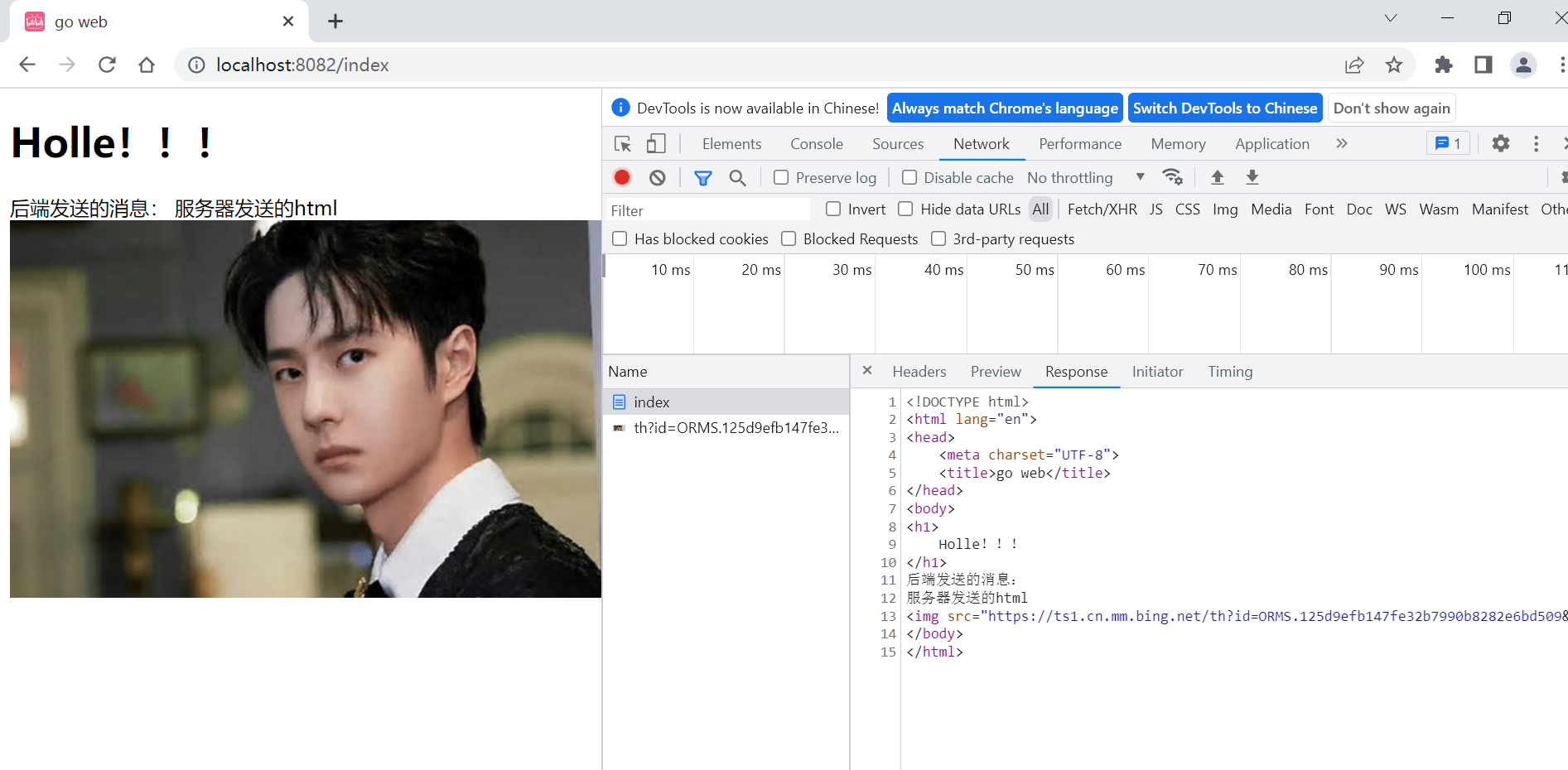This screenshot has height=770, width=1568.
Task: Filter requests by Fetch/XHR
Action: pos(1102,209)
